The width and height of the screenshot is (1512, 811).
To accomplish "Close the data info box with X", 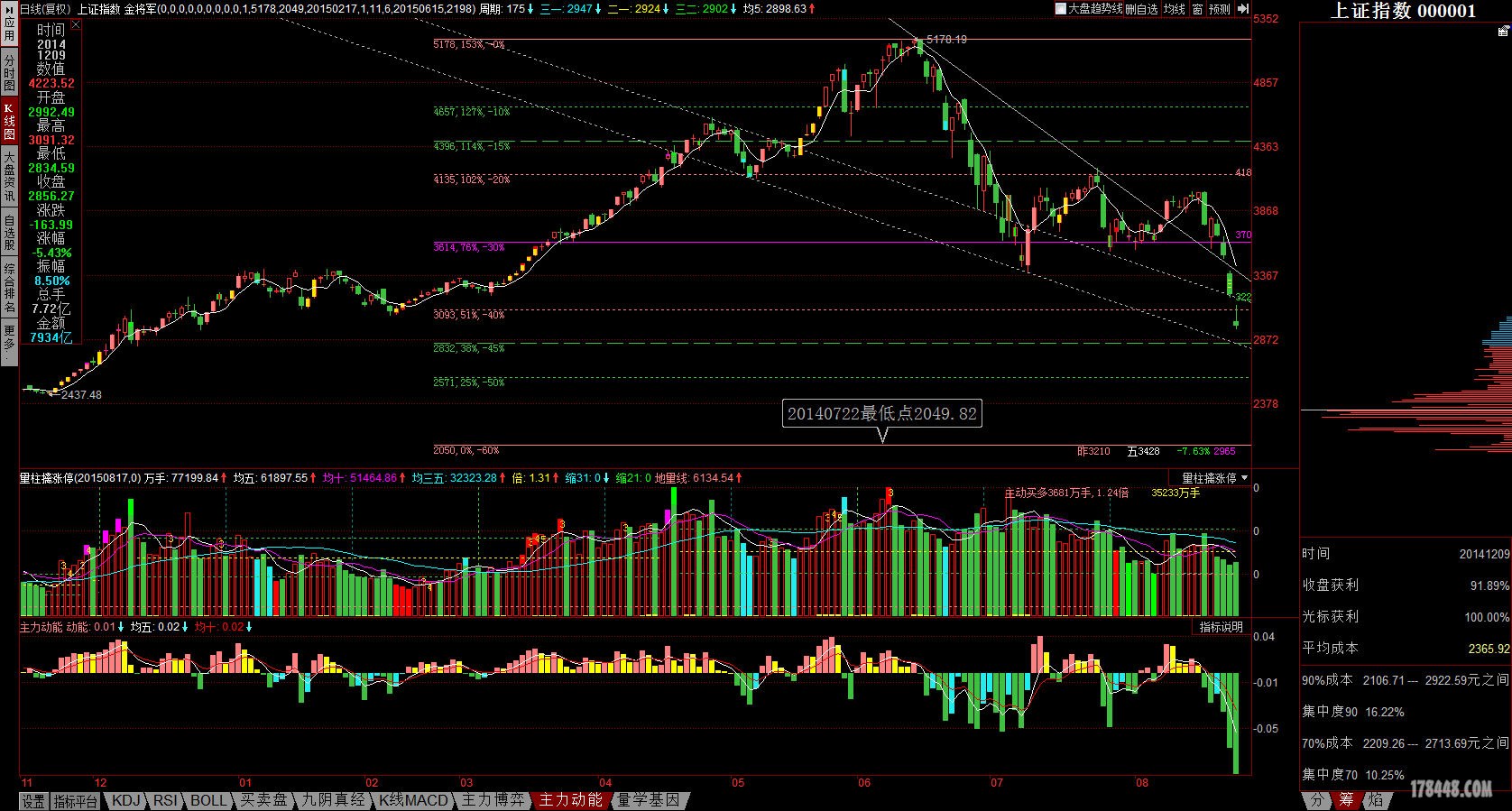I will 76,26.
